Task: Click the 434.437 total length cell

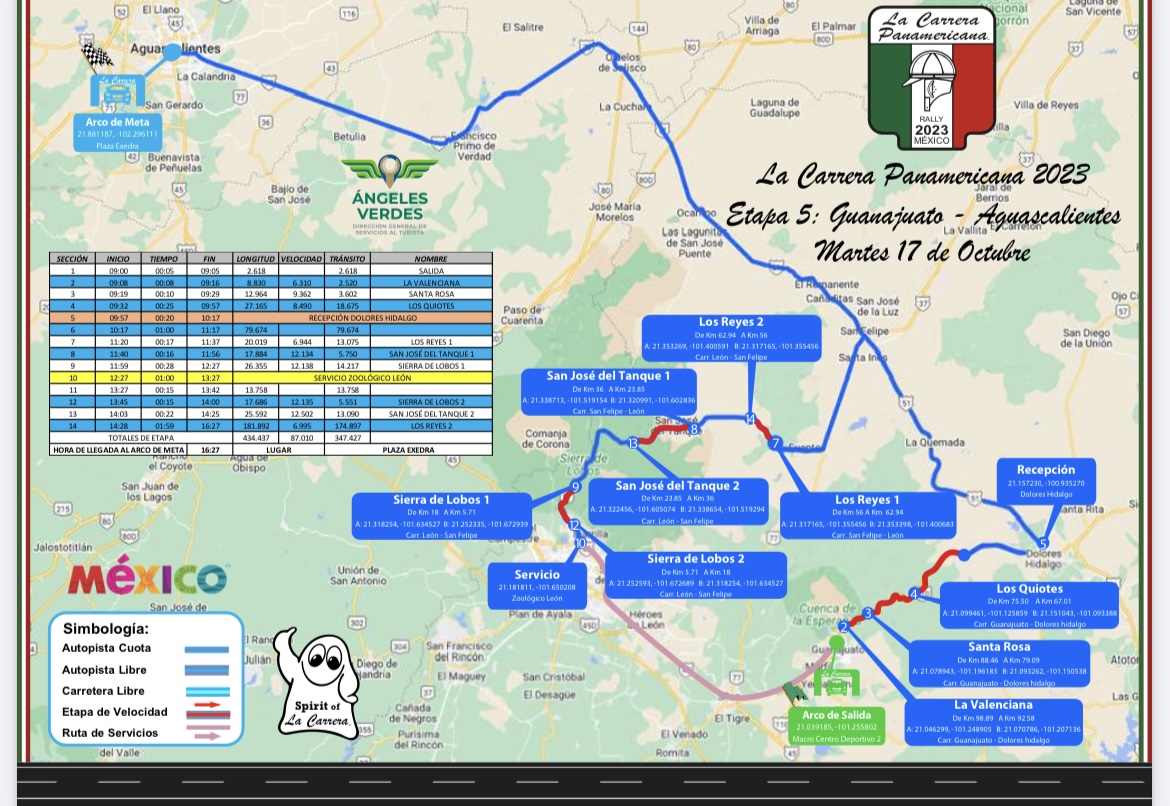Action: (256, 438)
